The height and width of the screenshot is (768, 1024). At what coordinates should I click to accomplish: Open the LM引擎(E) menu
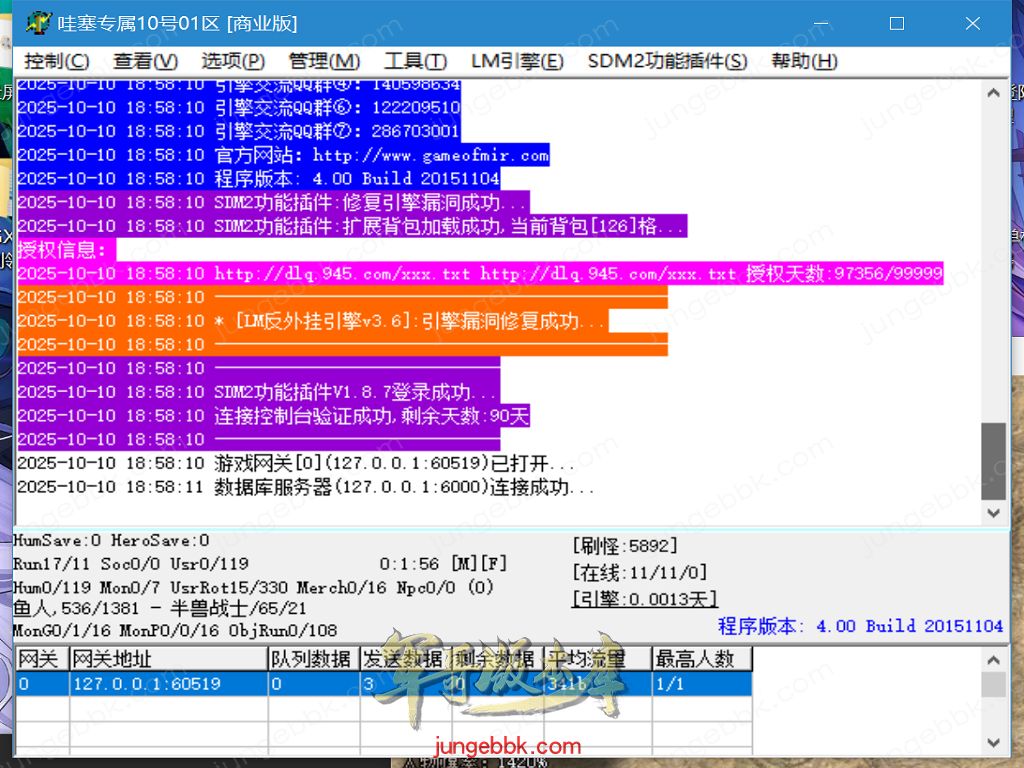click(x=517, y=61)
